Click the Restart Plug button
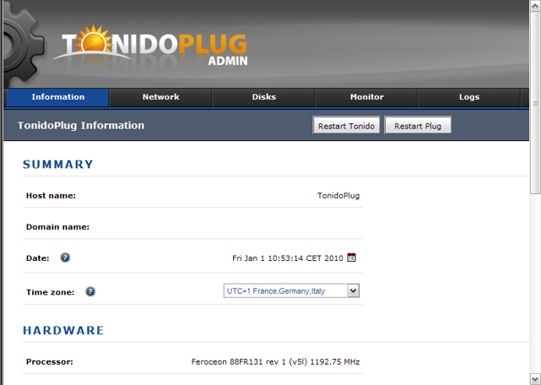The image size is (541, 385). pos(418,126)
